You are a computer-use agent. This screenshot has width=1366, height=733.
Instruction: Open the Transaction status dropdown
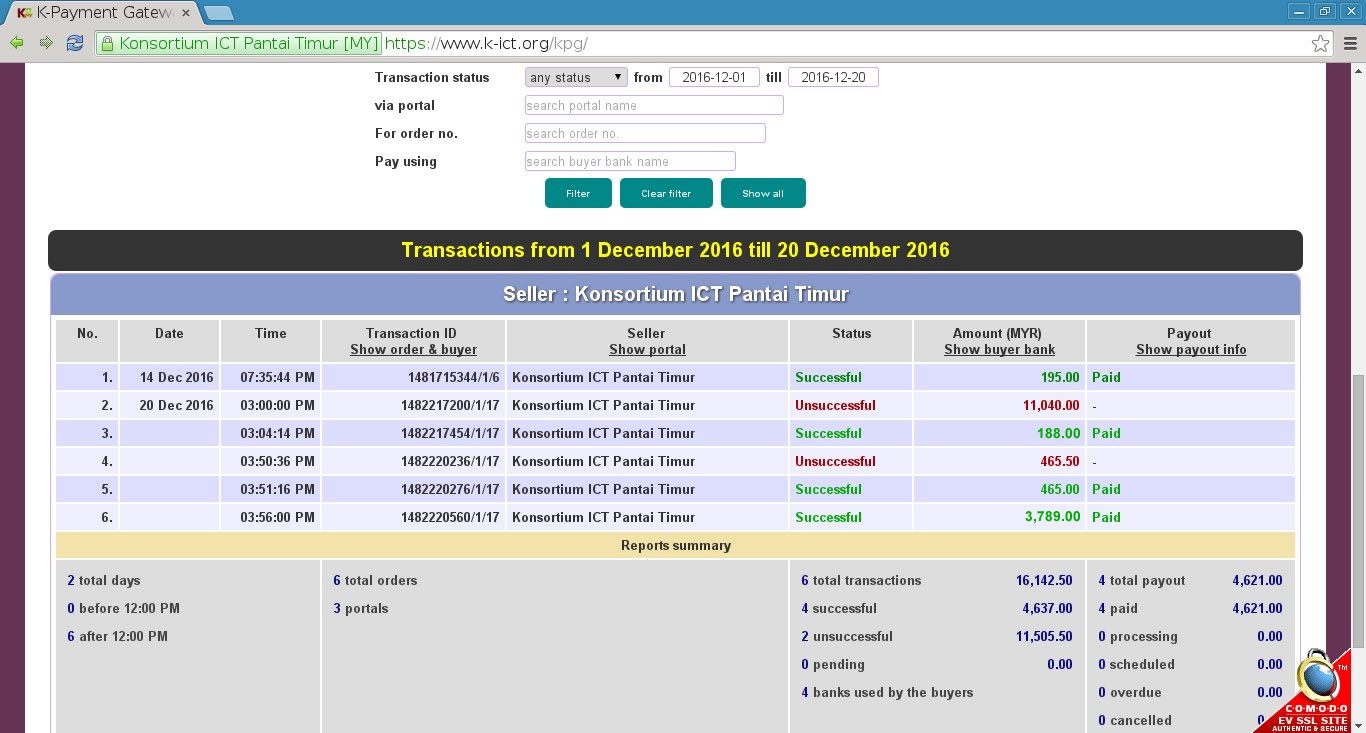tap(576, 77)
